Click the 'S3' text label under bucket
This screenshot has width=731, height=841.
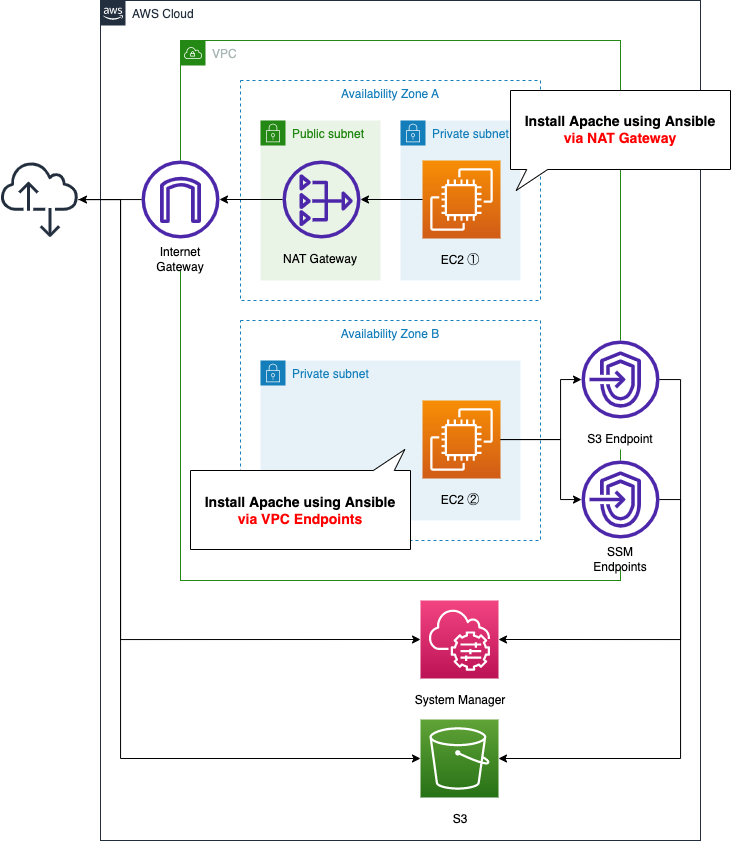pyautogui.click(x=460, y=818)
